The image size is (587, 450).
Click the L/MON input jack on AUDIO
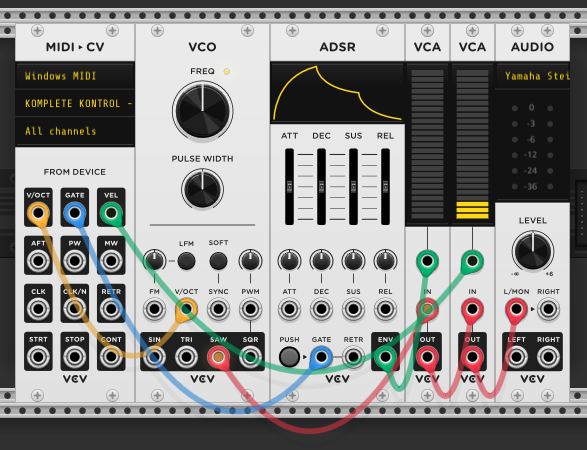[516, 309]
